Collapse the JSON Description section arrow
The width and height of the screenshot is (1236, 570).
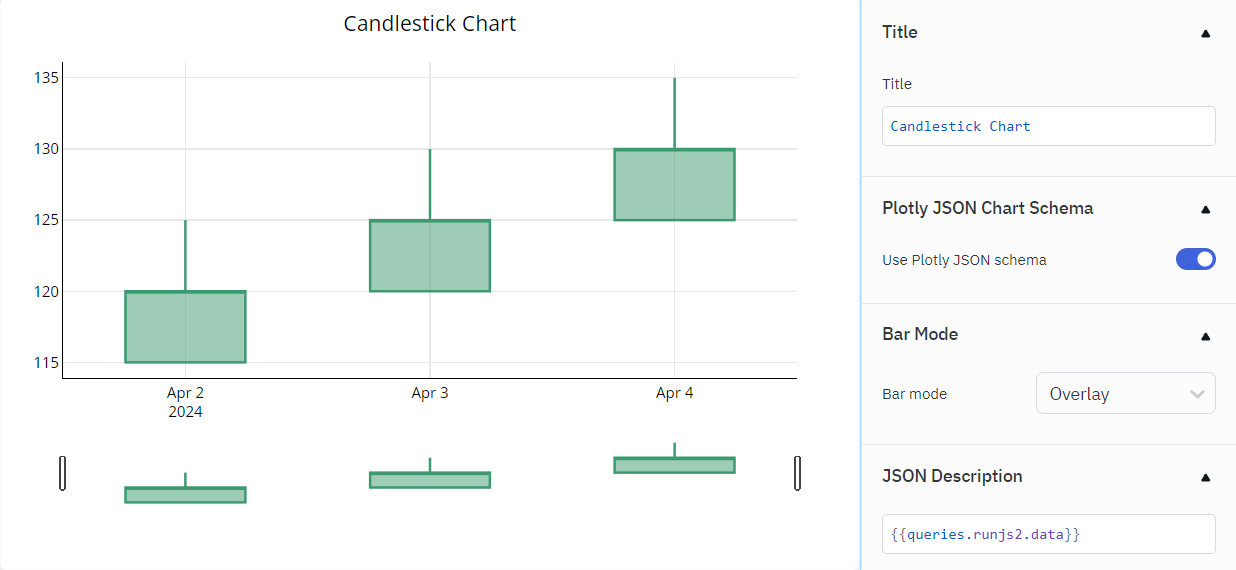tap(1205, 478)
